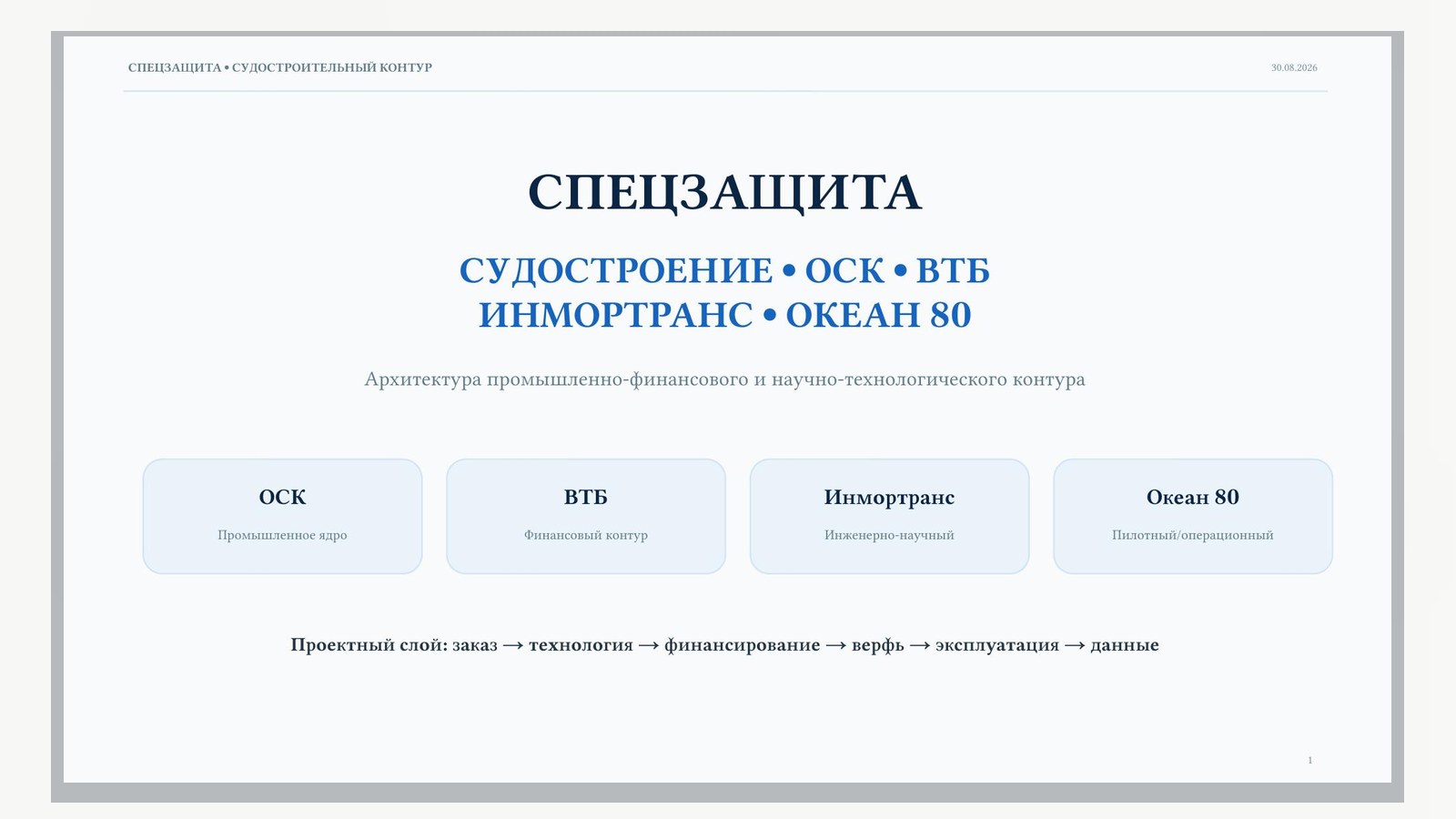Click the main title СПЕЦЗАЩИТА
This screenshot has width=1456, height=819.
click(x=725, y=192)
